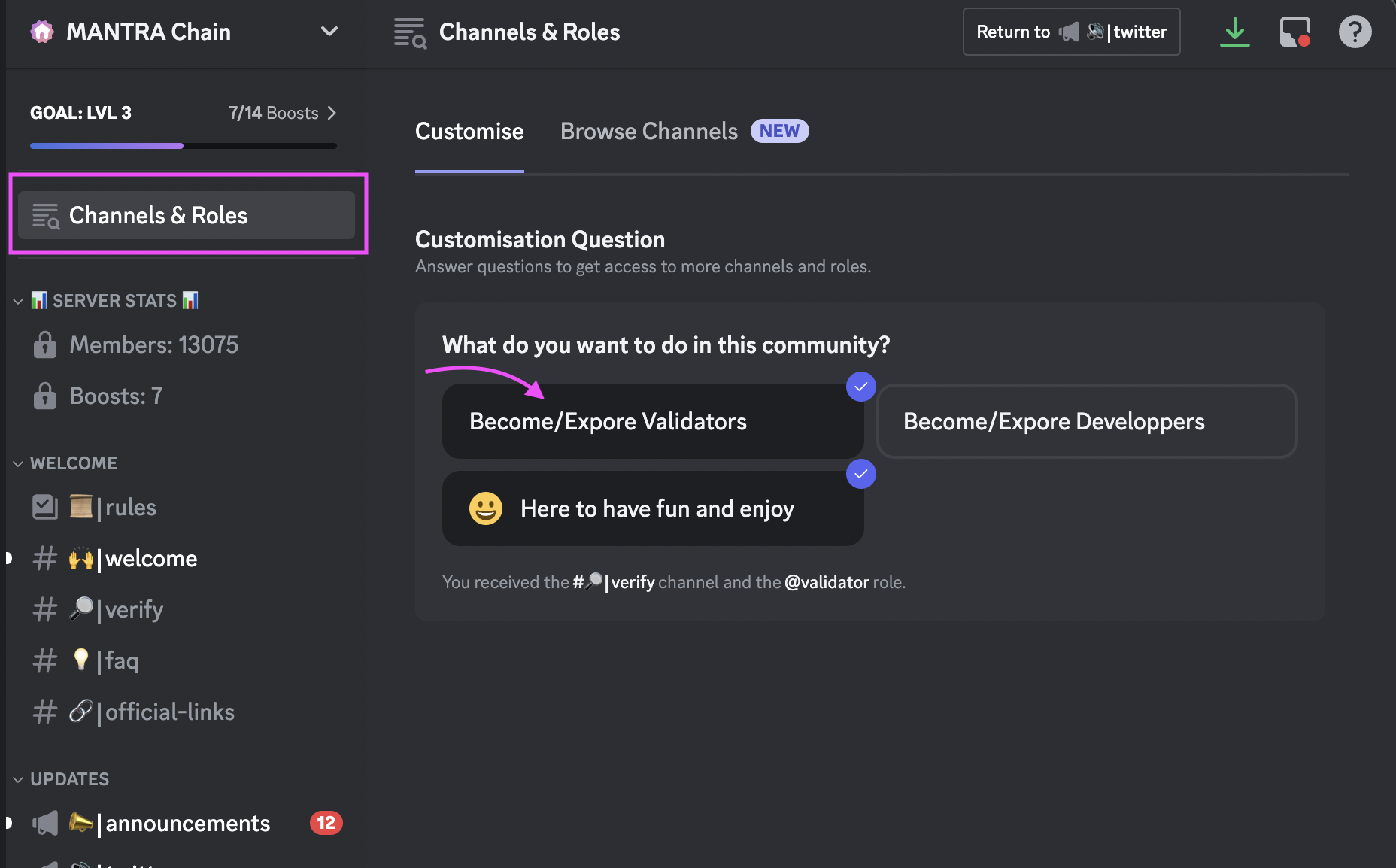Open the inbox icon with red dot
Viewport: 1396px width, 868px height.
[x=1294, y=32]
